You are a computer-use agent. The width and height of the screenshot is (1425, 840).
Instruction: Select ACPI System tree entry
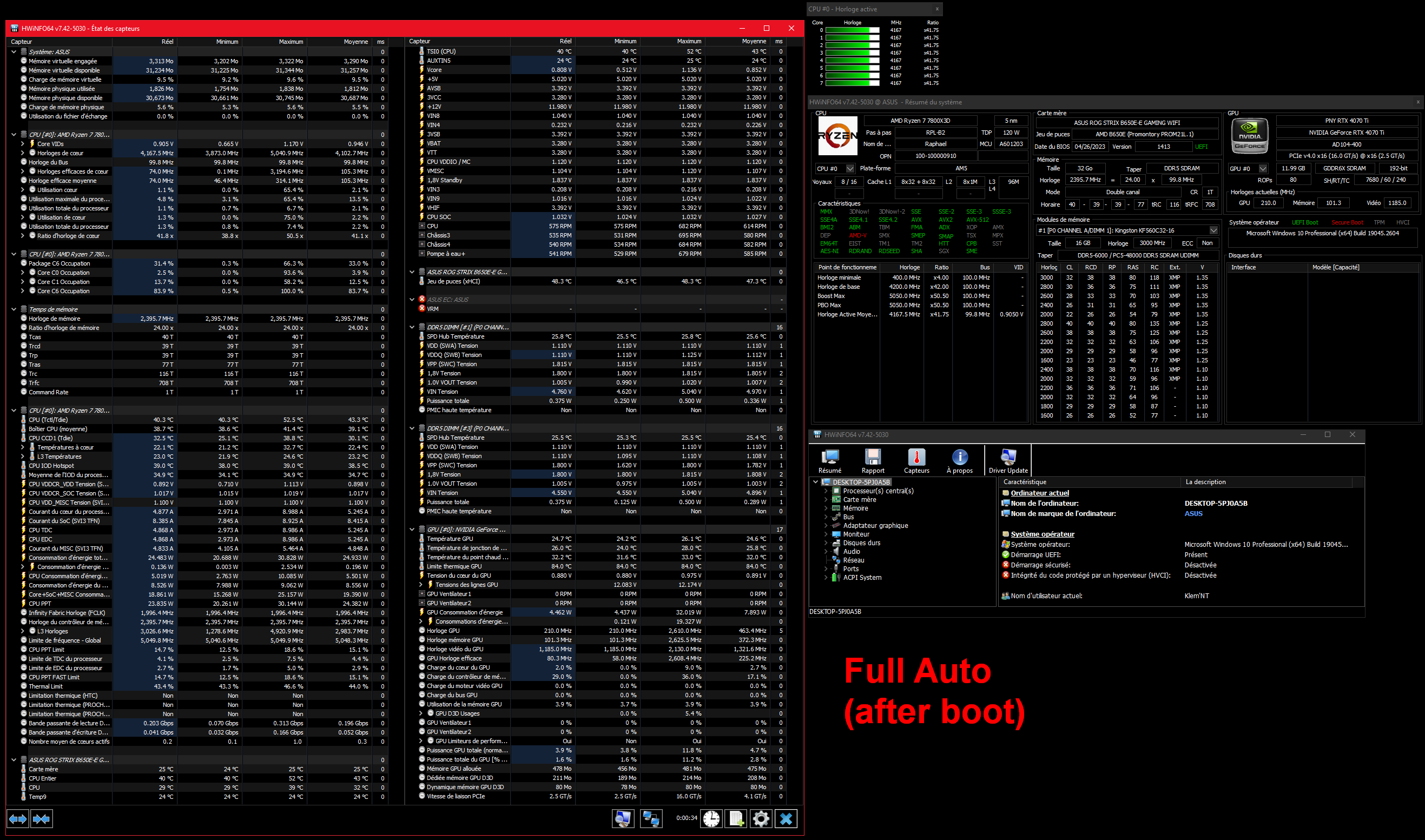pos(862,577)
